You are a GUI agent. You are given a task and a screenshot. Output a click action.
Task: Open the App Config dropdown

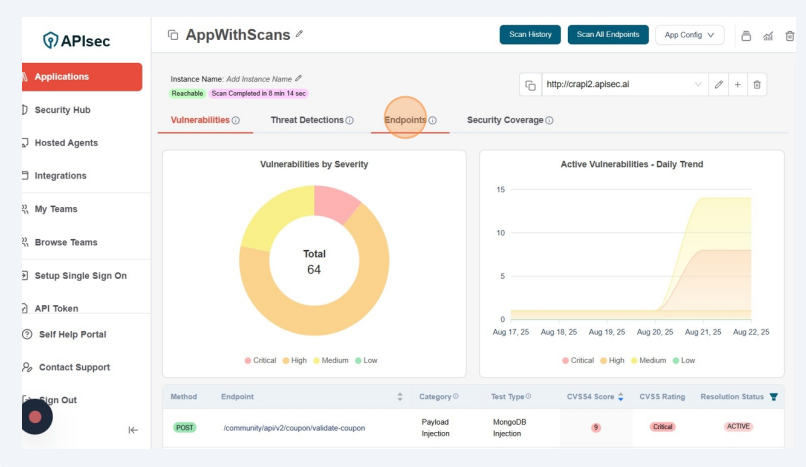pyautogui.click(x=689, y=35)
